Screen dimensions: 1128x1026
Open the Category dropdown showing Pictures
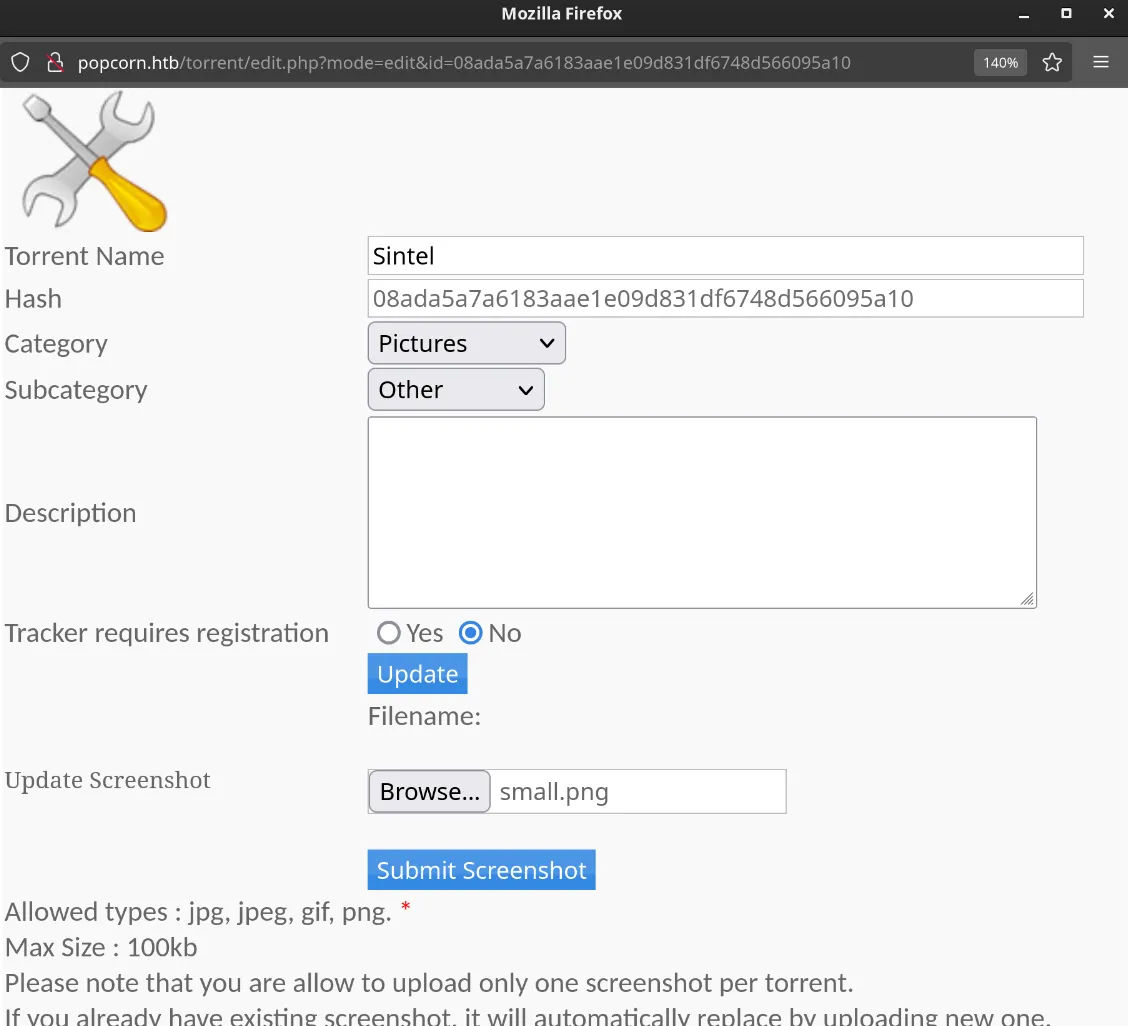(x=466, y=343)
